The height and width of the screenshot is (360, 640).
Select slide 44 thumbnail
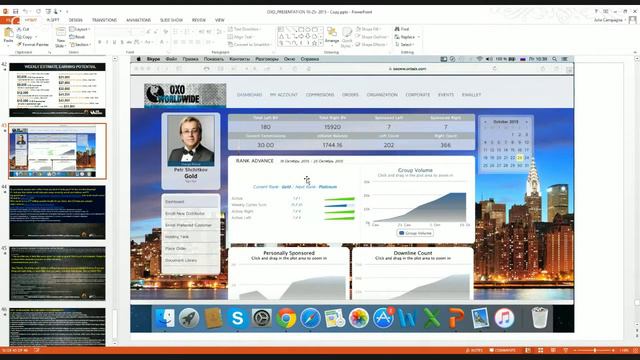click(x=57, y=212)
